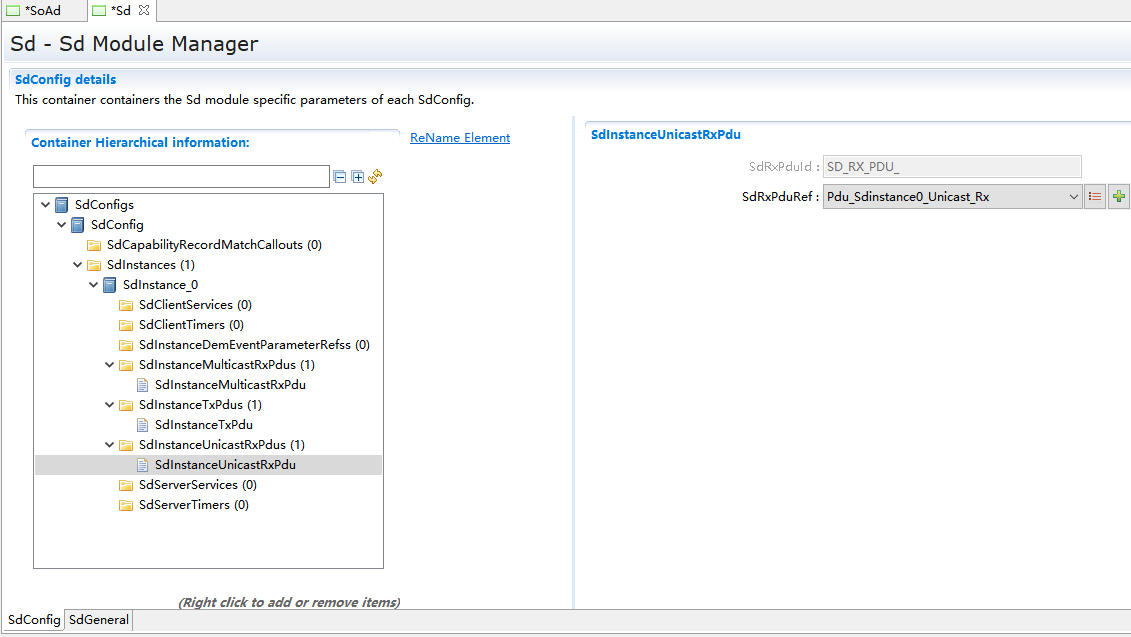Image resolution: width=1131 pixels, height=637 pixels.
Task: Click the SdServerTimers folder icon
Action: click(126, 505)
